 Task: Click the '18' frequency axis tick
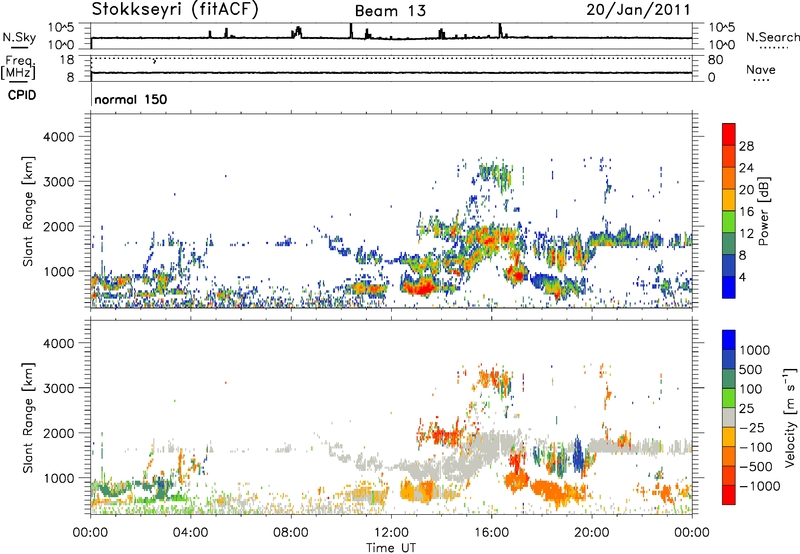click(x=67, y=60)
